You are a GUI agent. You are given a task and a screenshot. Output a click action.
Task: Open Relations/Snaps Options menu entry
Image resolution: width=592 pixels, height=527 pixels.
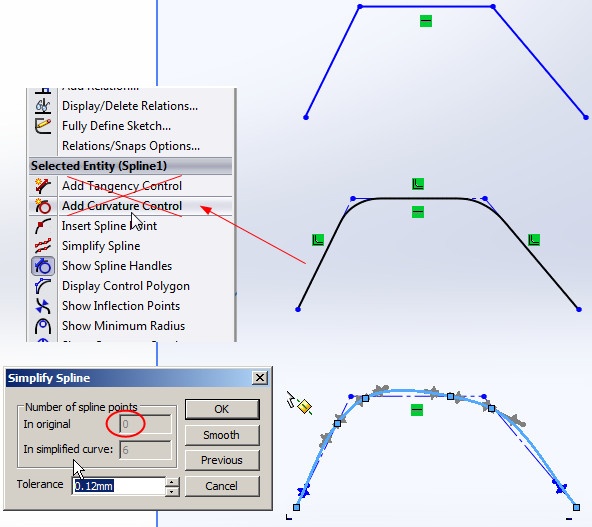coord(131,146)
